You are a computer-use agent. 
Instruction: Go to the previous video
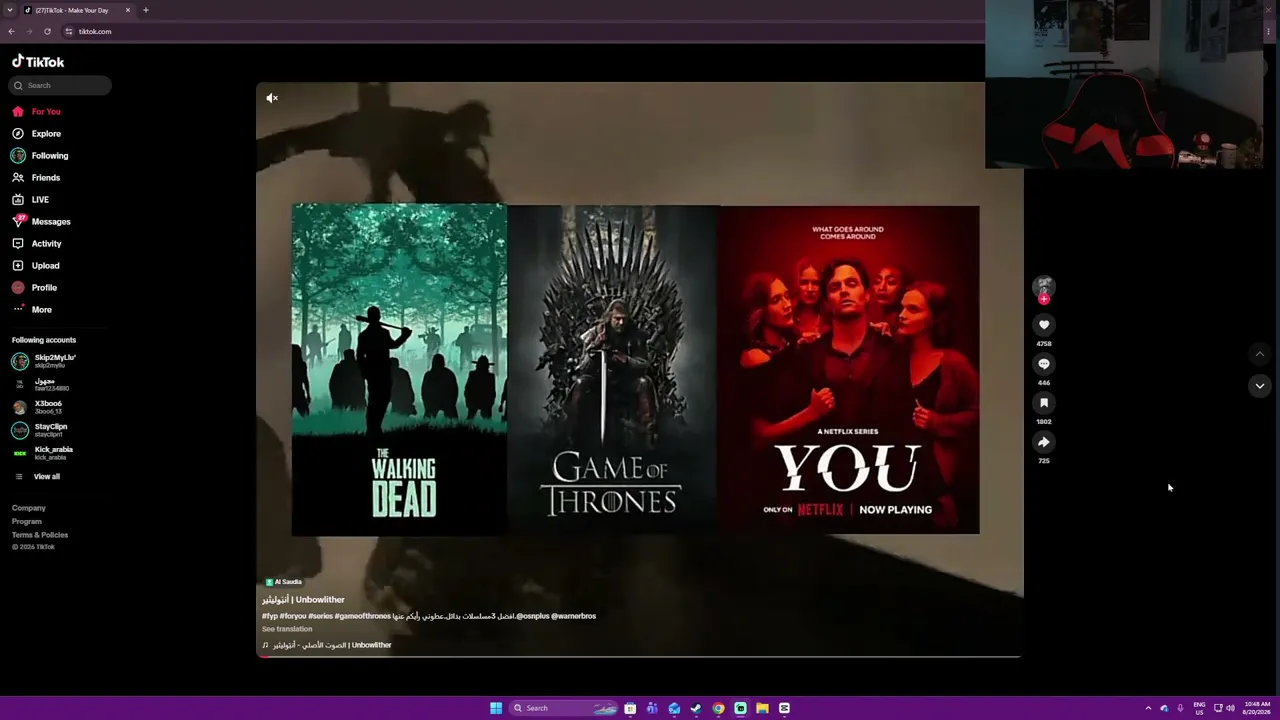[x=1260, y=354]
